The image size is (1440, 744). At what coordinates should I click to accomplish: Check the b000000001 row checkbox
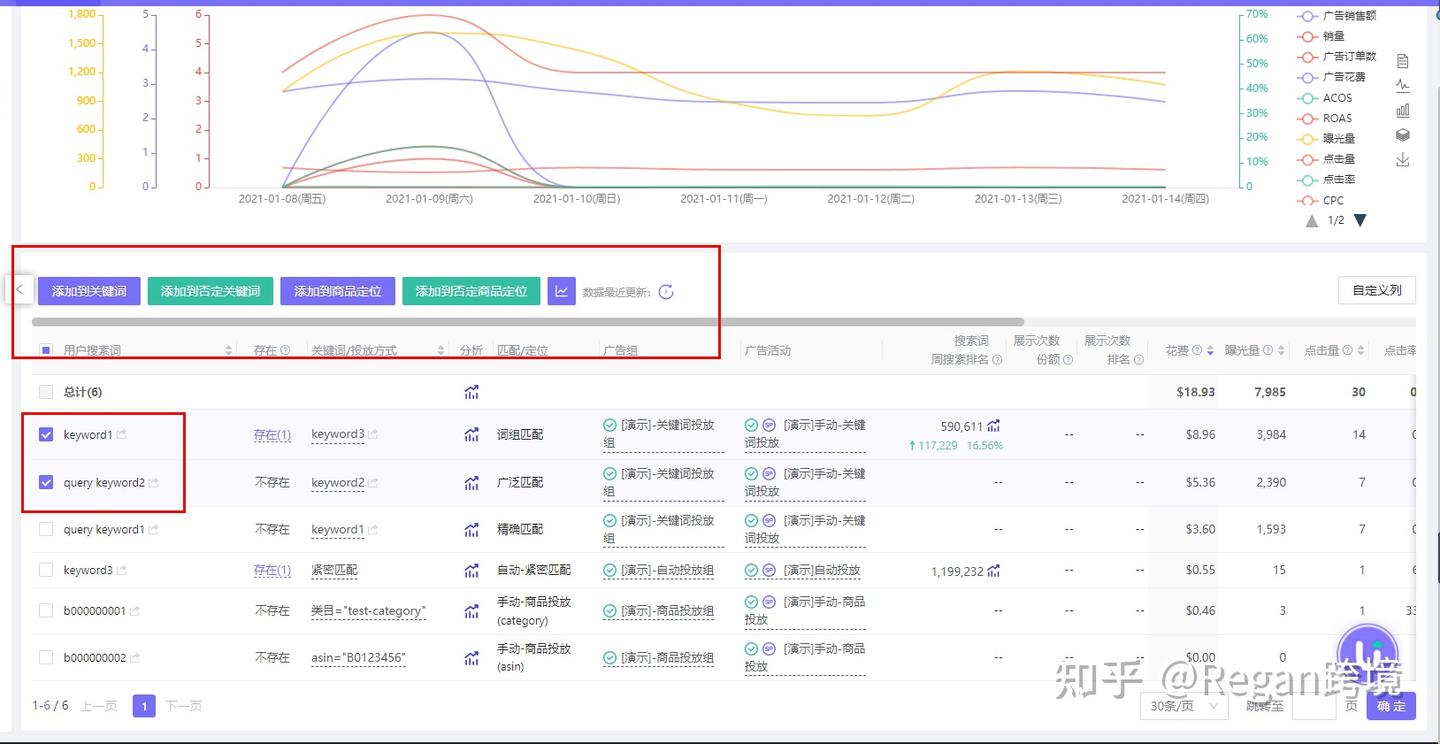tap(46, 611)
